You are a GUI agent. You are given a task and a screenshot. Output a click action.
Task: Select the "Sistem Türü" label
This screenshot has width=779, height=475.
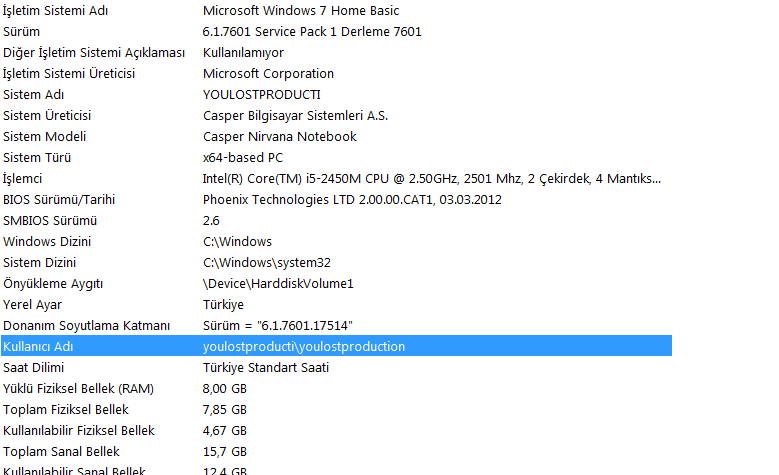coord(37,158)
